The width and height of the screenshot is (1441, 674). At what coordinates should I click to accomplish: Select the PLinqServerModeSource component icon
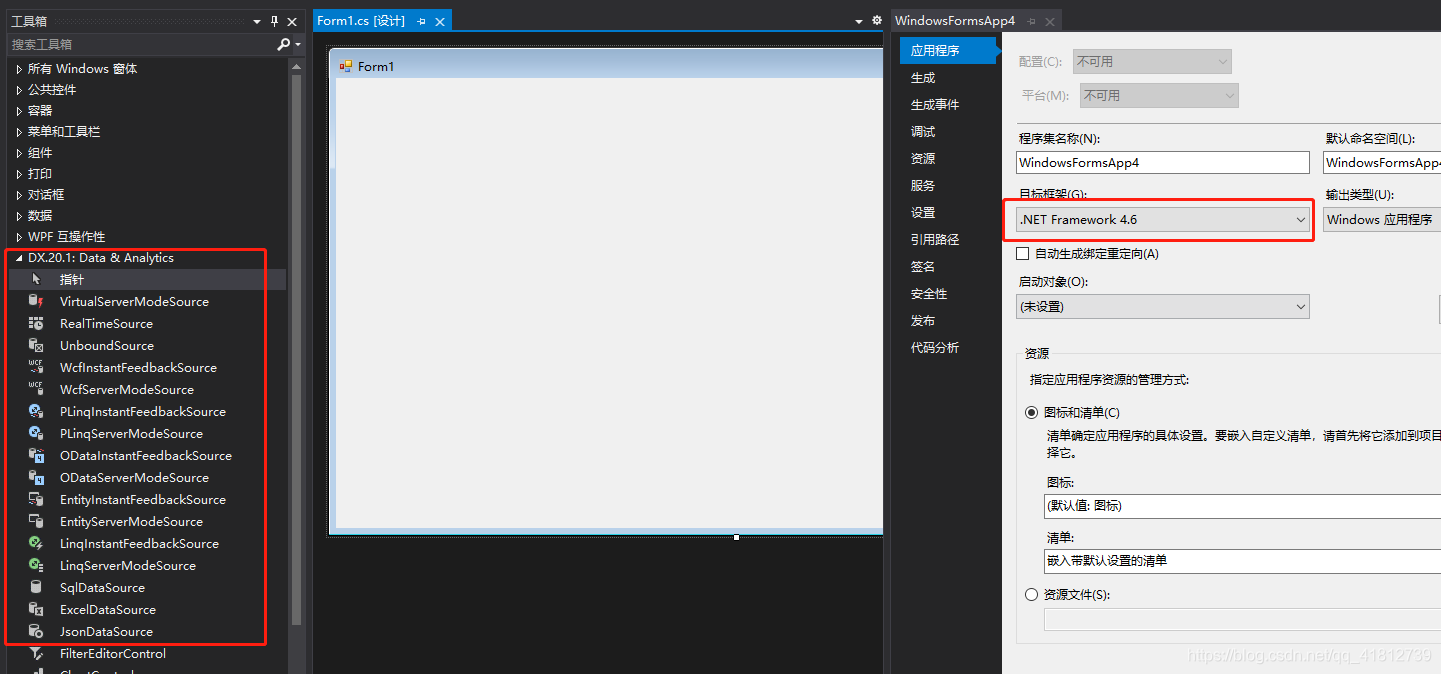point(36,433)
